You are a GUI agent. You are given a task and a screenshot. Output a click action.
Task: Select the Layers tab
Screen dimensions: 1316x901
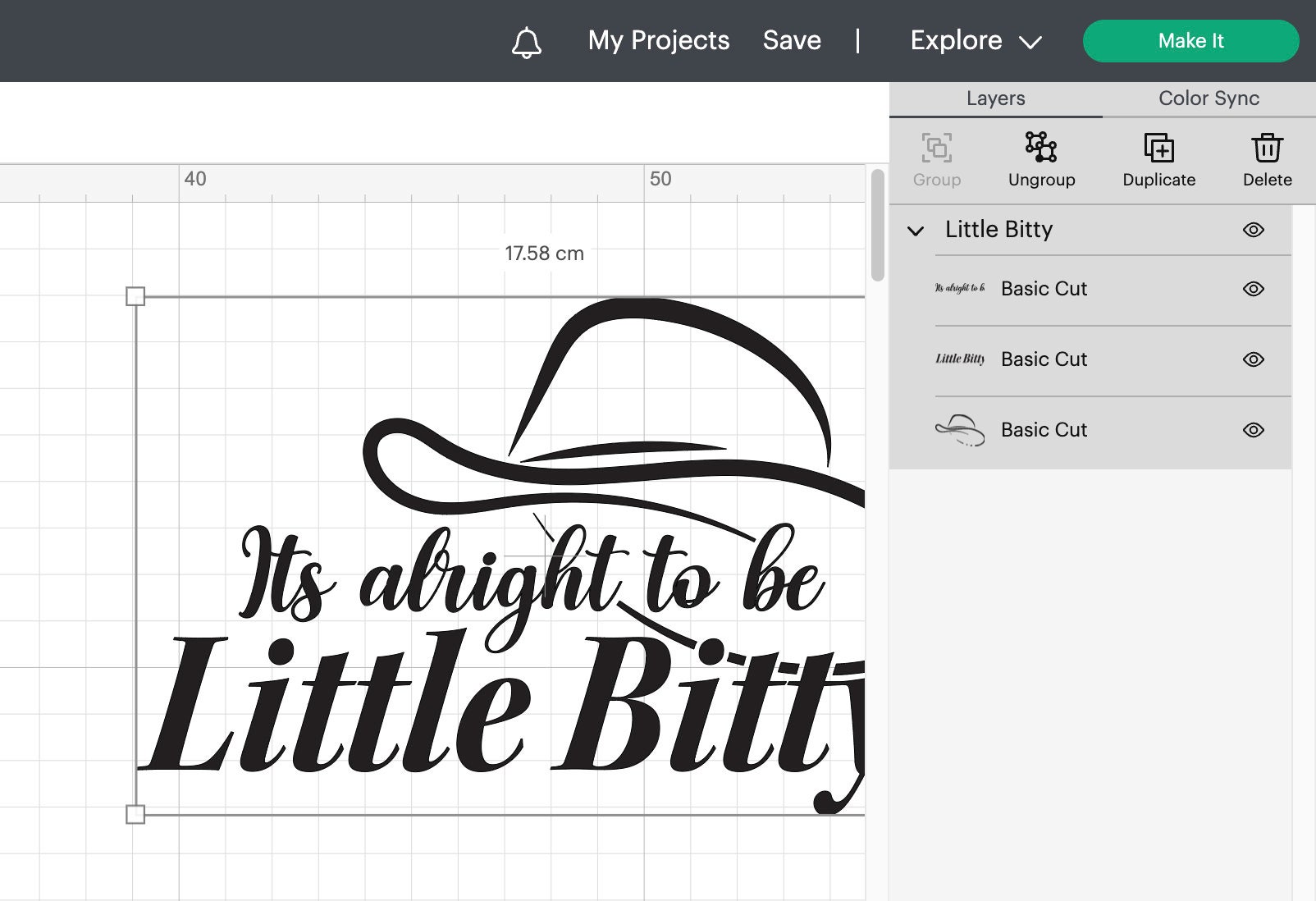[x=994, y=98]
